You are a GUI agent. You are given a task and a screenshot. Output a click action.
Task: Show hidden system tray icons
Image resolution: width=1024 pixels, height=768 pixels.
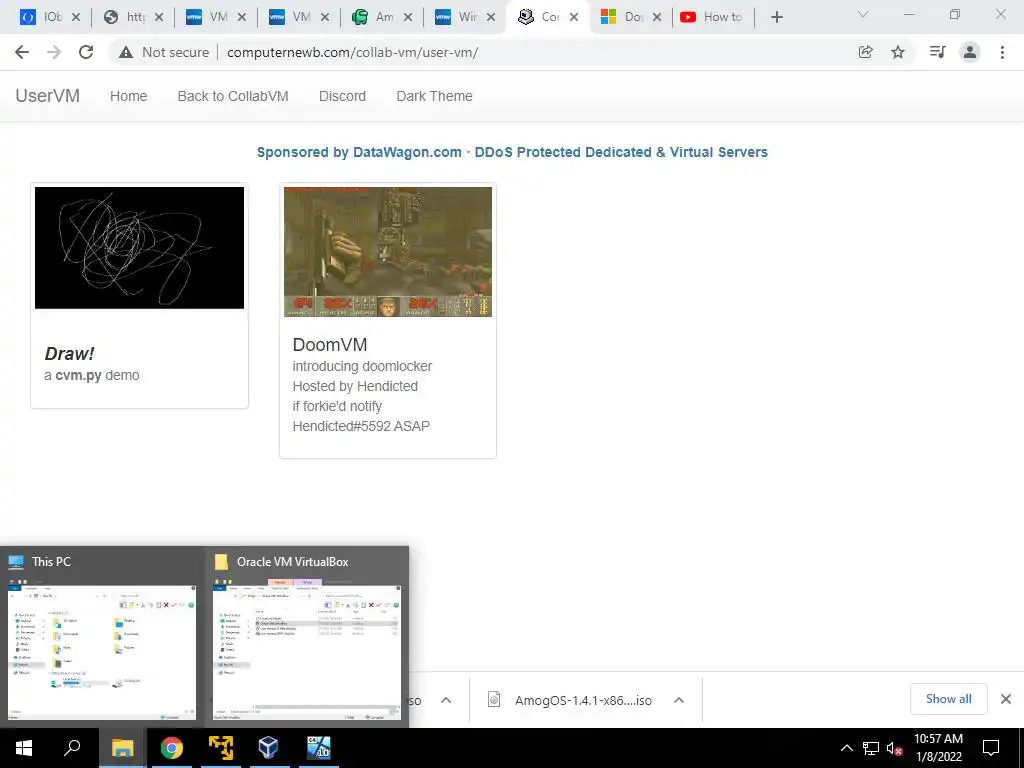pos(846,748)
